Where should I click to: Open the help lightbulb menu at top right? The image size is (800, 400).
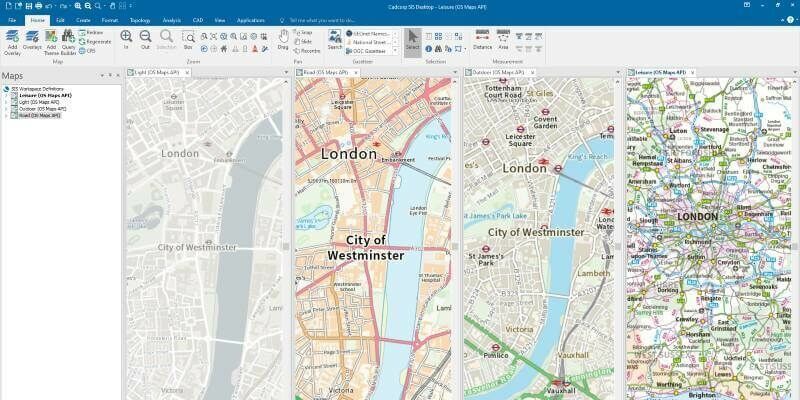coord(790,20)
